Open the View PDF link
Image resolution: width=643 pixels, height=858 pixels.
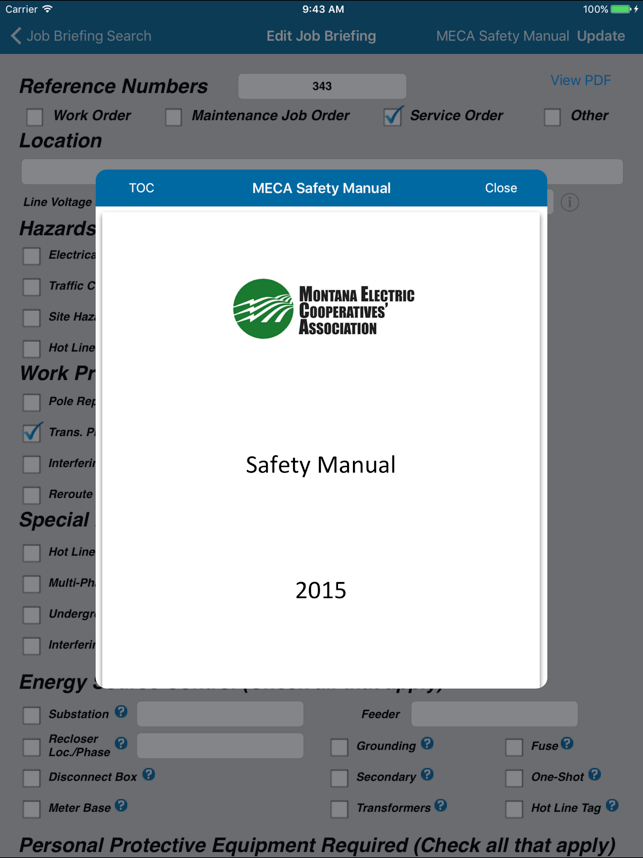coord(580,80)
